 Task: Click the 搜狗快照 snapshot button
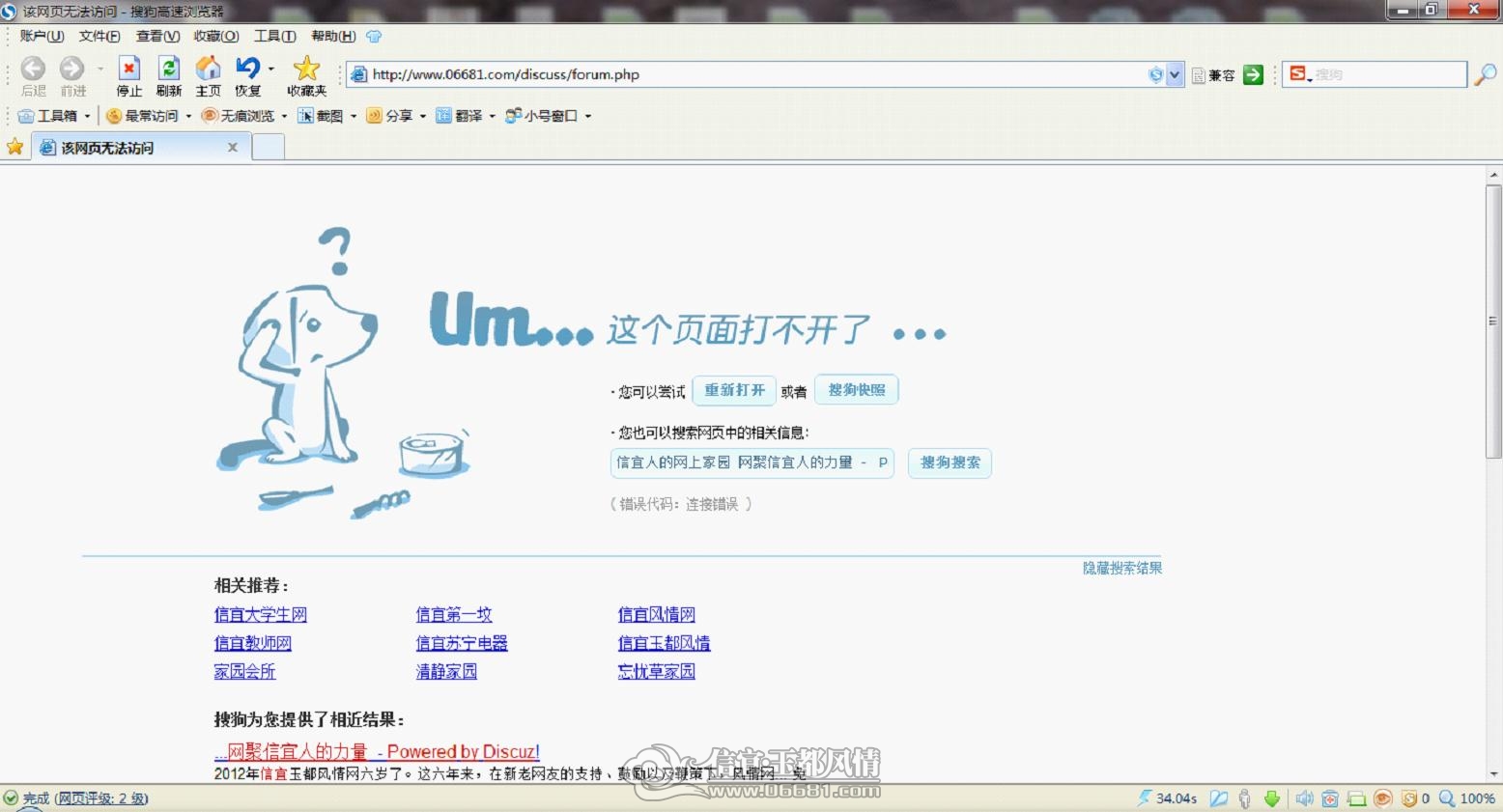857,390
